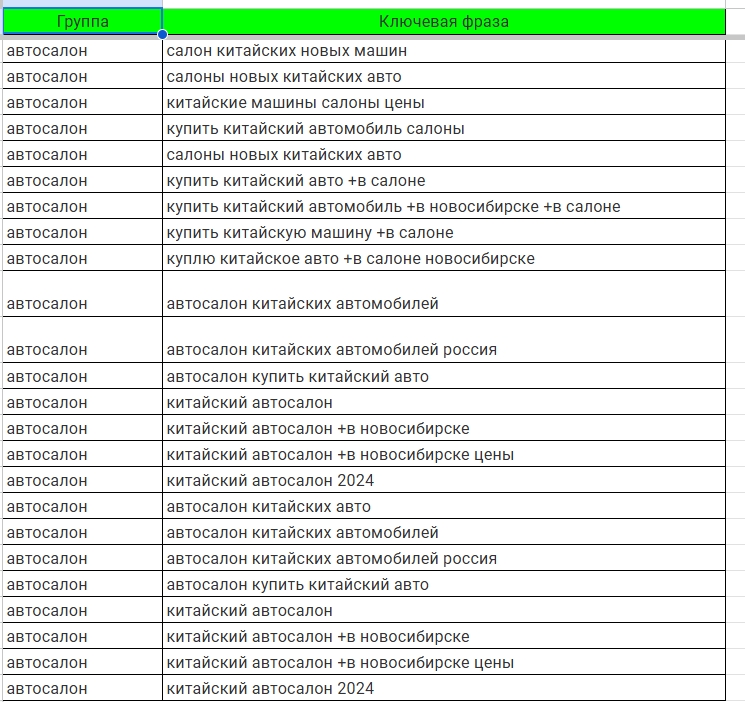Click 'автосалон' beside 'куплю китайское авто +в салоне новосибирске'

[82, 259]
